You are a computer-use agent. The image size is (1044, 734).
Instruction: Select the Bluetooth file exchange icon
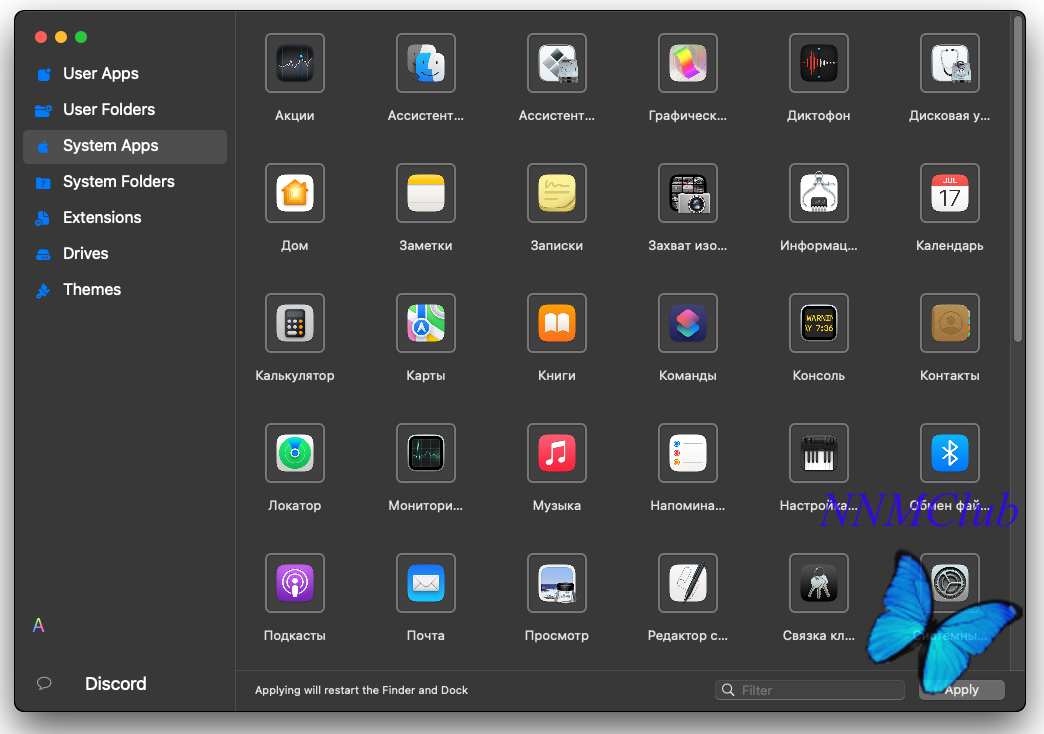pyautogui.click(x=950, y=453)
